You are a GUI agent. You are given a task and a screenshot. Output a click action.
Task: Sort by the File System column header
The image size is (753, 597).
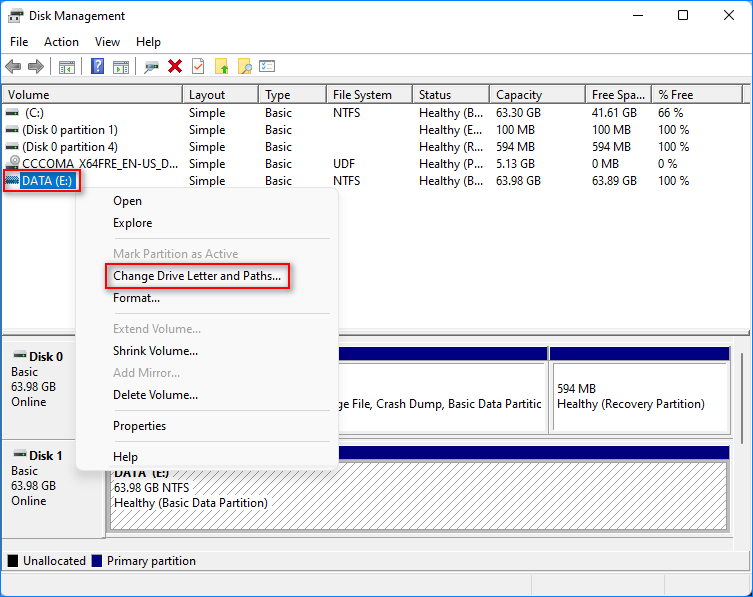362,95
